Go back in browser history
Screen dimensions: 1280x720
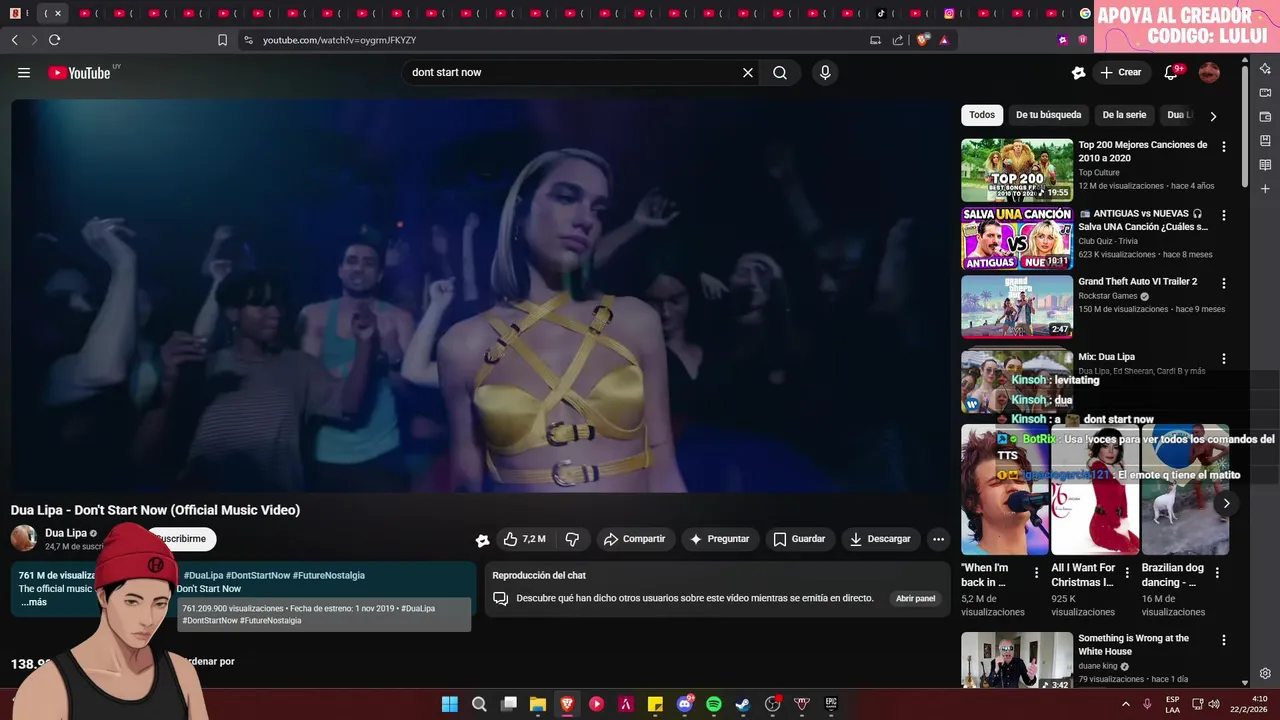pos(14,40)
